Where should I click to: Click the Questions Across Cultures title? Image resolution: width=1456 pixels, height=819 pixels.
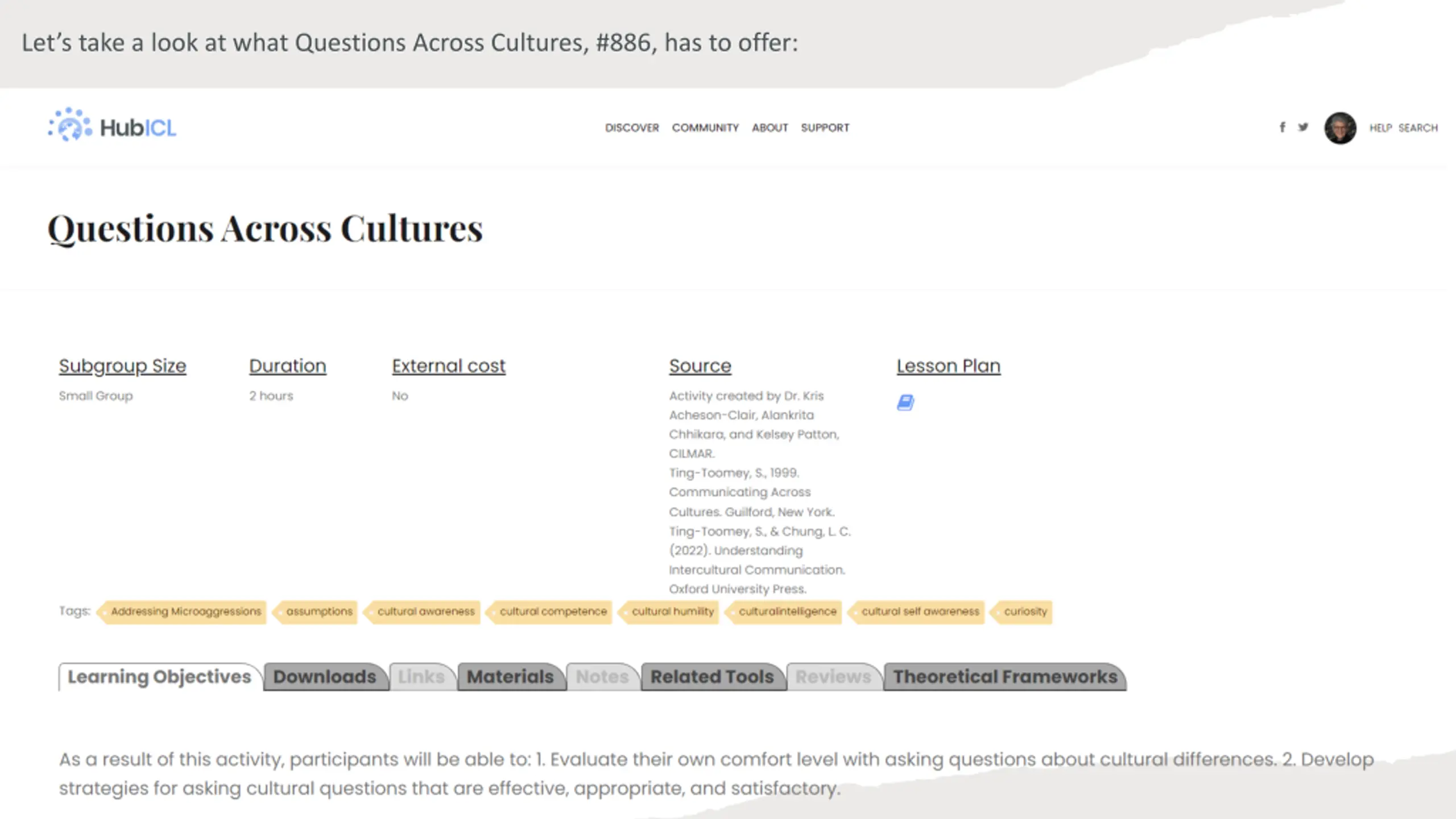tap(265, 229)
